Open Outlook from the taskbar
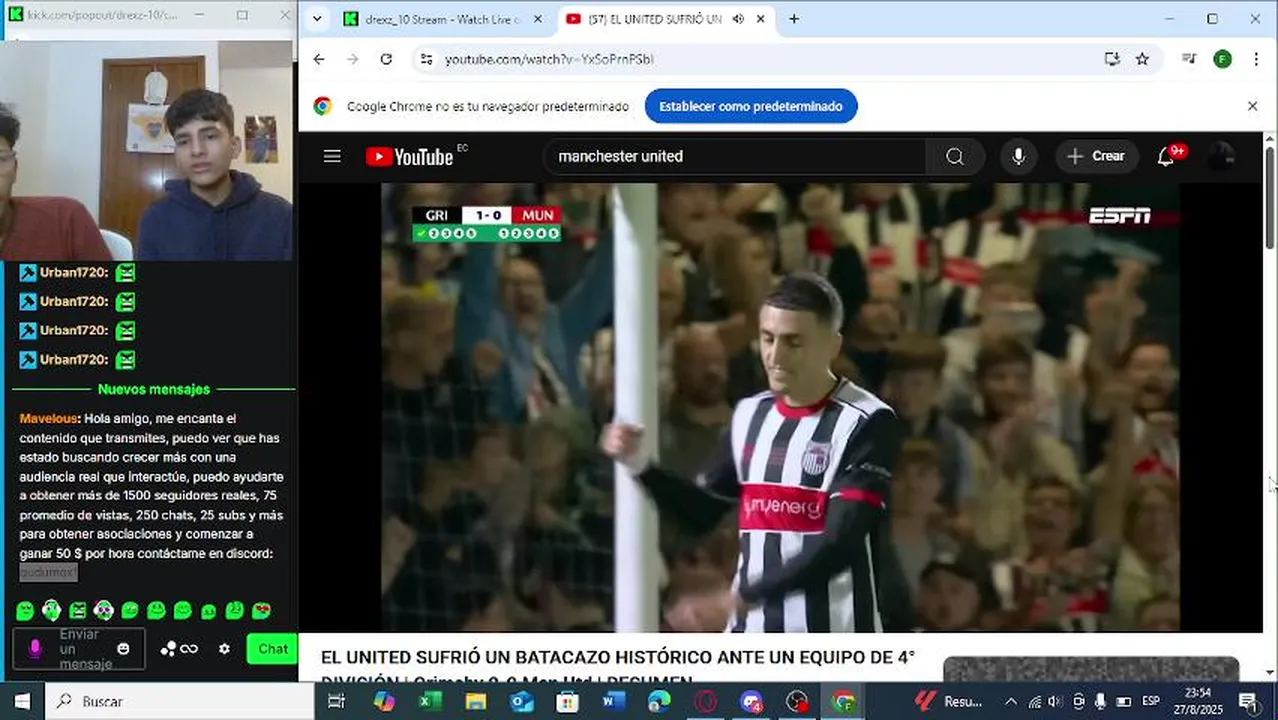 pos(522,701)
